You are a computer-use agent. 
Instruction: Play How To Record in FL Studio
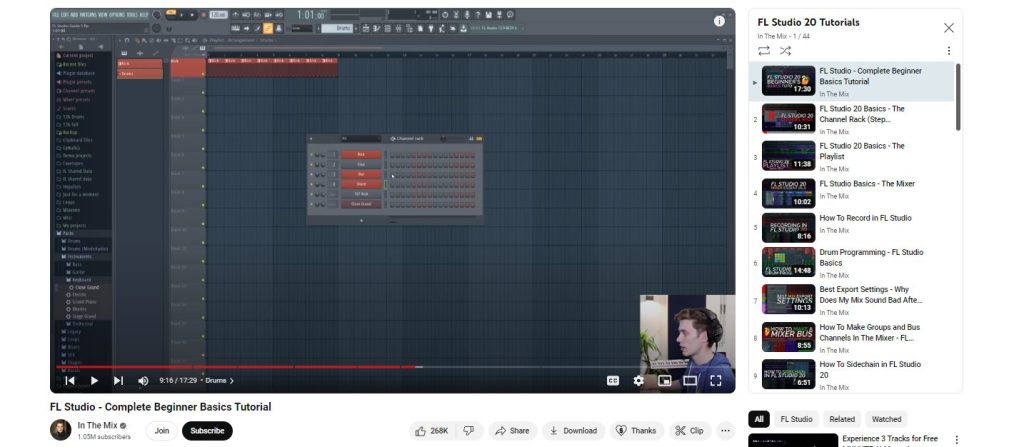pos(851,227)
